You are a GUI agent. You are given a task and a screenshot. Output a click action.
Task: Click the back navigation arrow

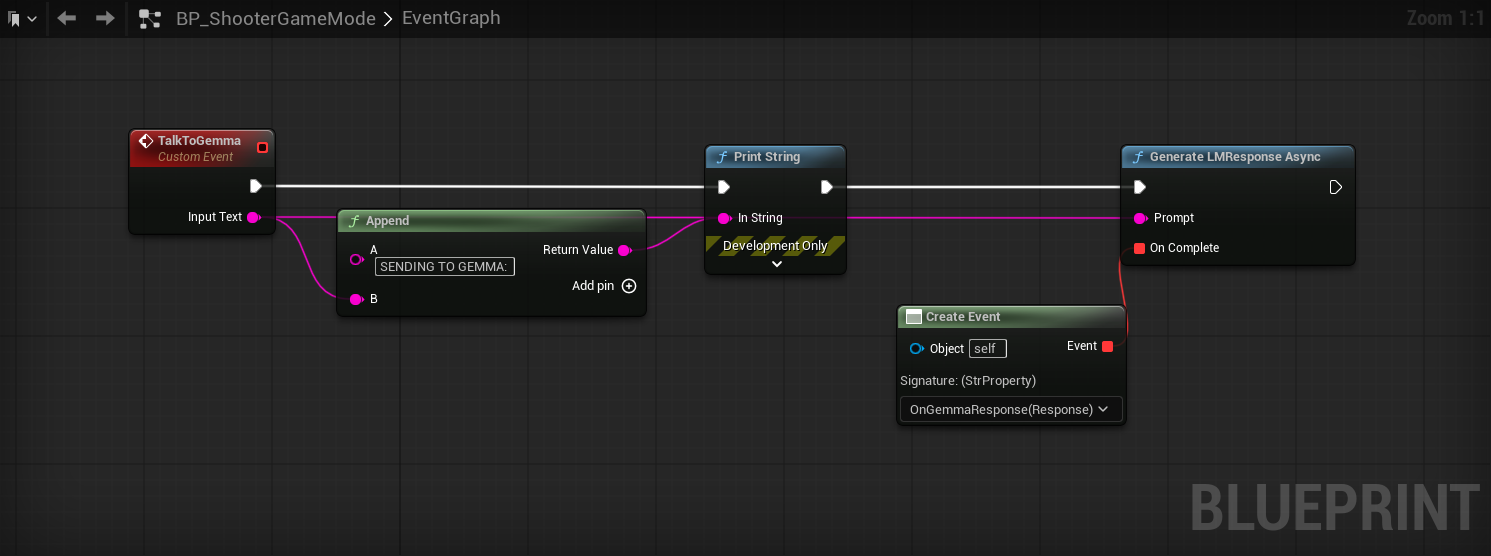67,18
